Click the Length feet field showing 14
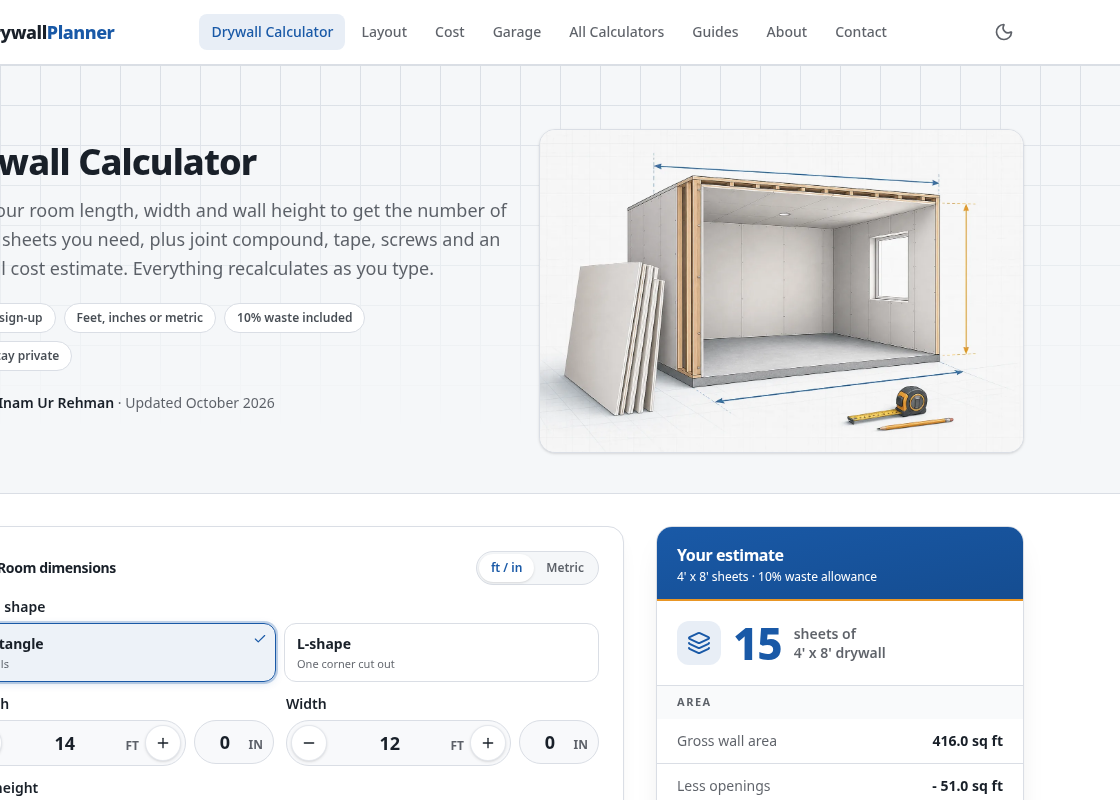Image resolution: width=1120 pixels, height=800 pixels. click(x=65, y=744)
